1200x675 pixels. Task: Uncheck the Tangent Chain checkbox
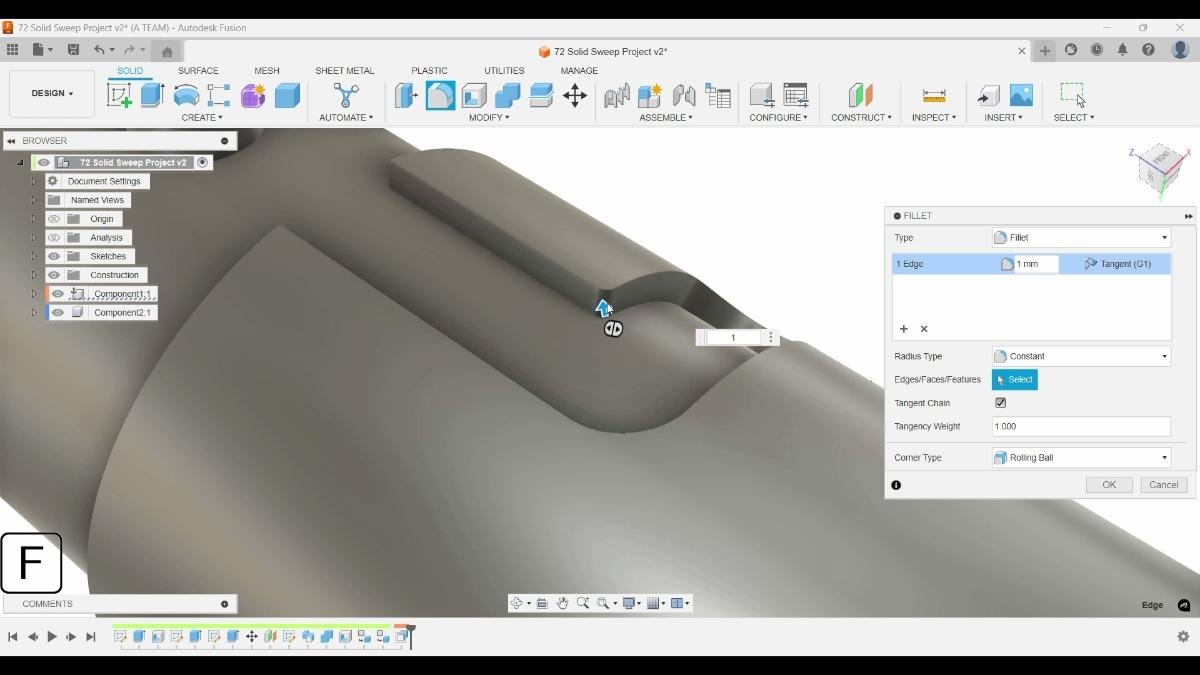coord(1000,403)
